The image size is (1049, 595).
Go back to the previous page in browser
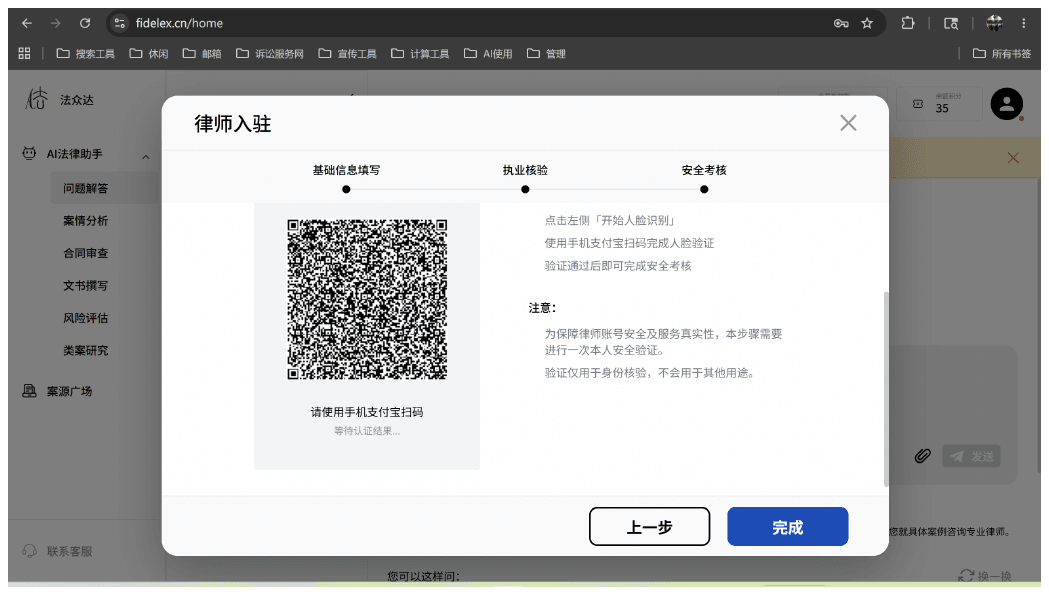(27, 23)
